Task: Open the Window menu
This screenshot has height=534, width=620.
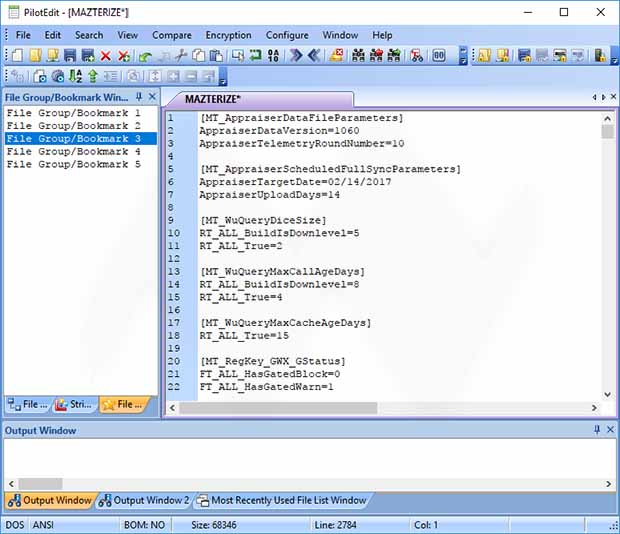Action: click(x=340, y=35)
